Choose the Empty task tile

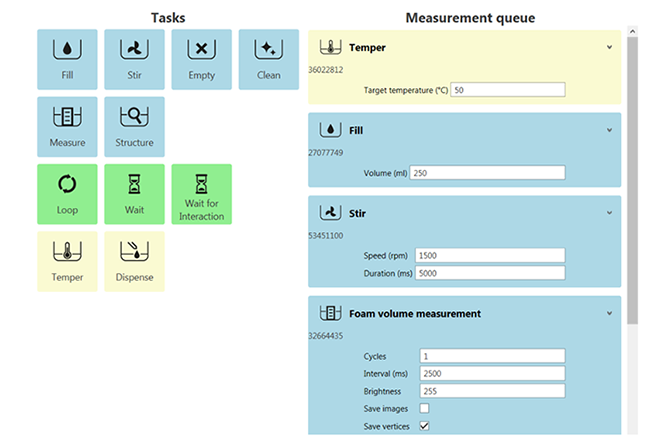coord(201,59)
